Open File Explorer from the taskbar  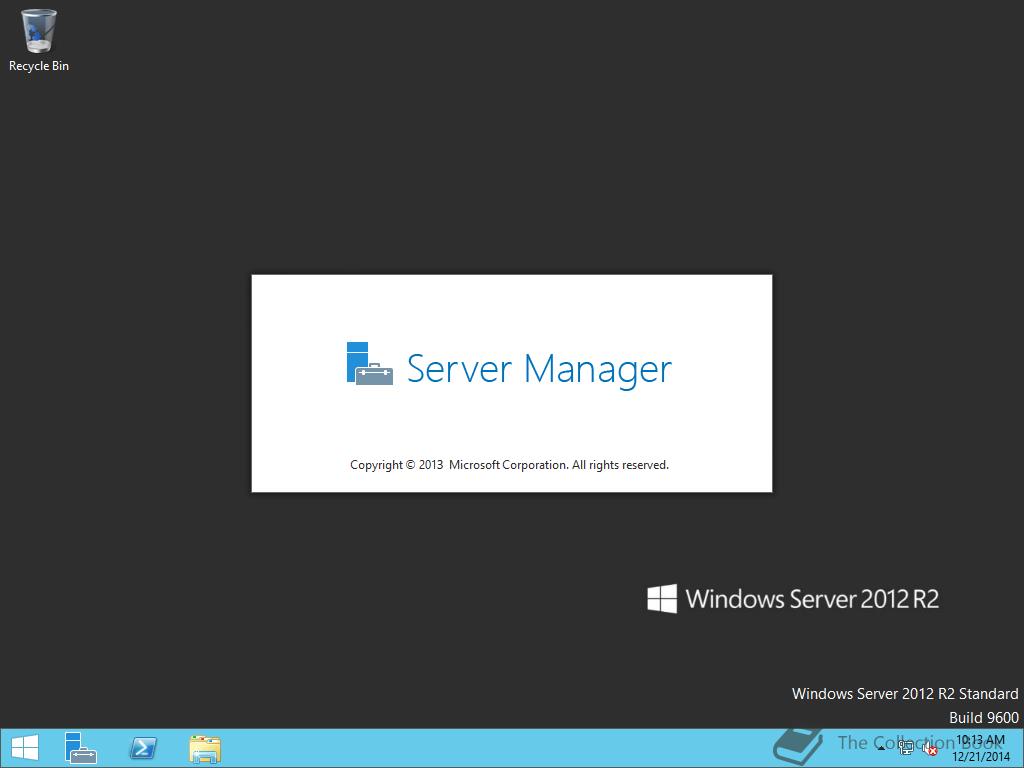pos(205,749)
